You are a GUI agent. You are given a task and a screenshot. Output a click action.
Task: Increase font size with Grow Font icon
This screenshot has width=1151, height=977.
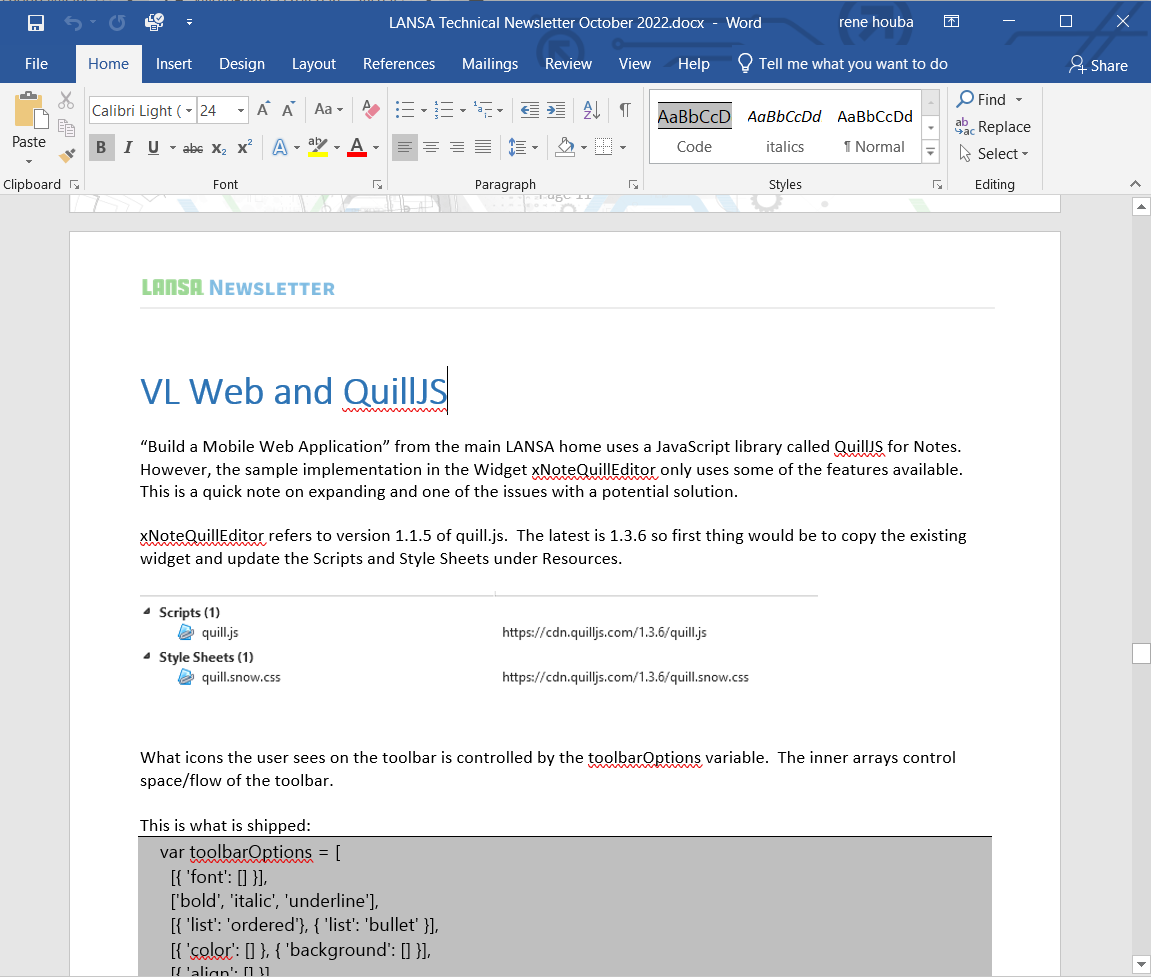[x=264, y=110]
